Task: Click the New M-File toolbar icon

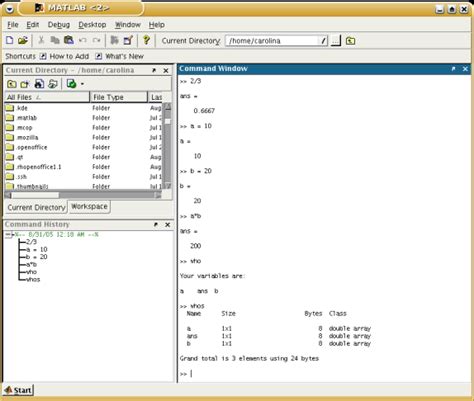Action: [x=10, y=41]
